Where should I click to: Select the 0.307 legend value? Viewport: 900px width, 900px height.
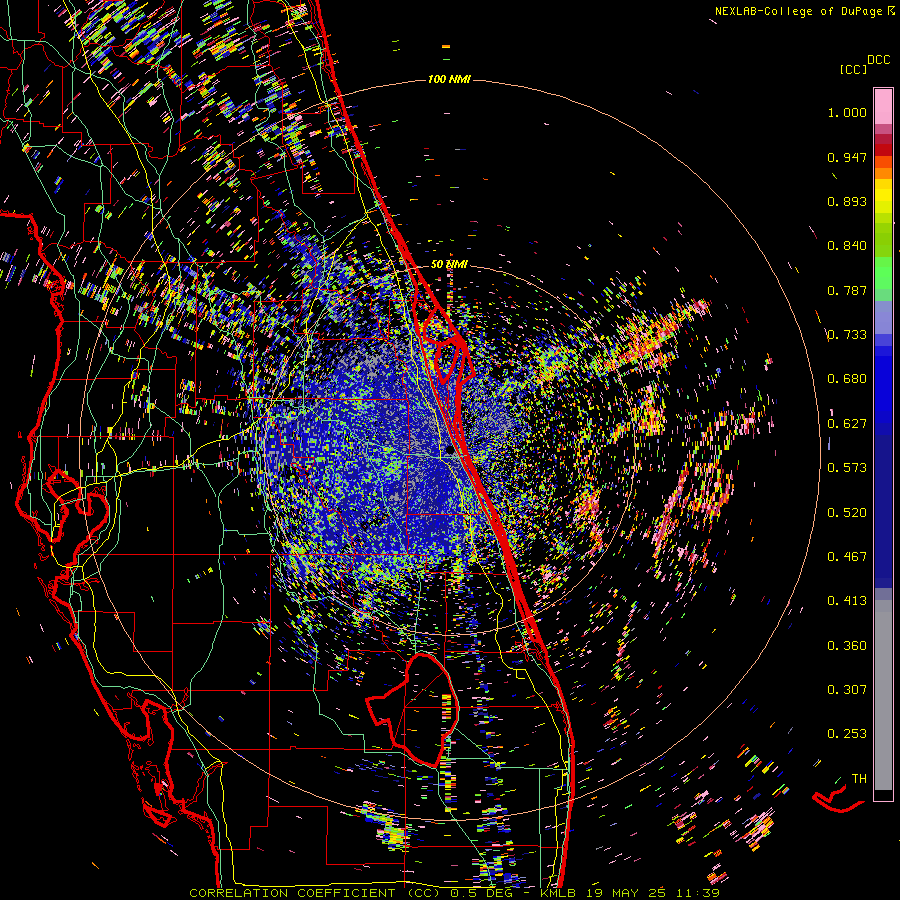tap(847, 690)
